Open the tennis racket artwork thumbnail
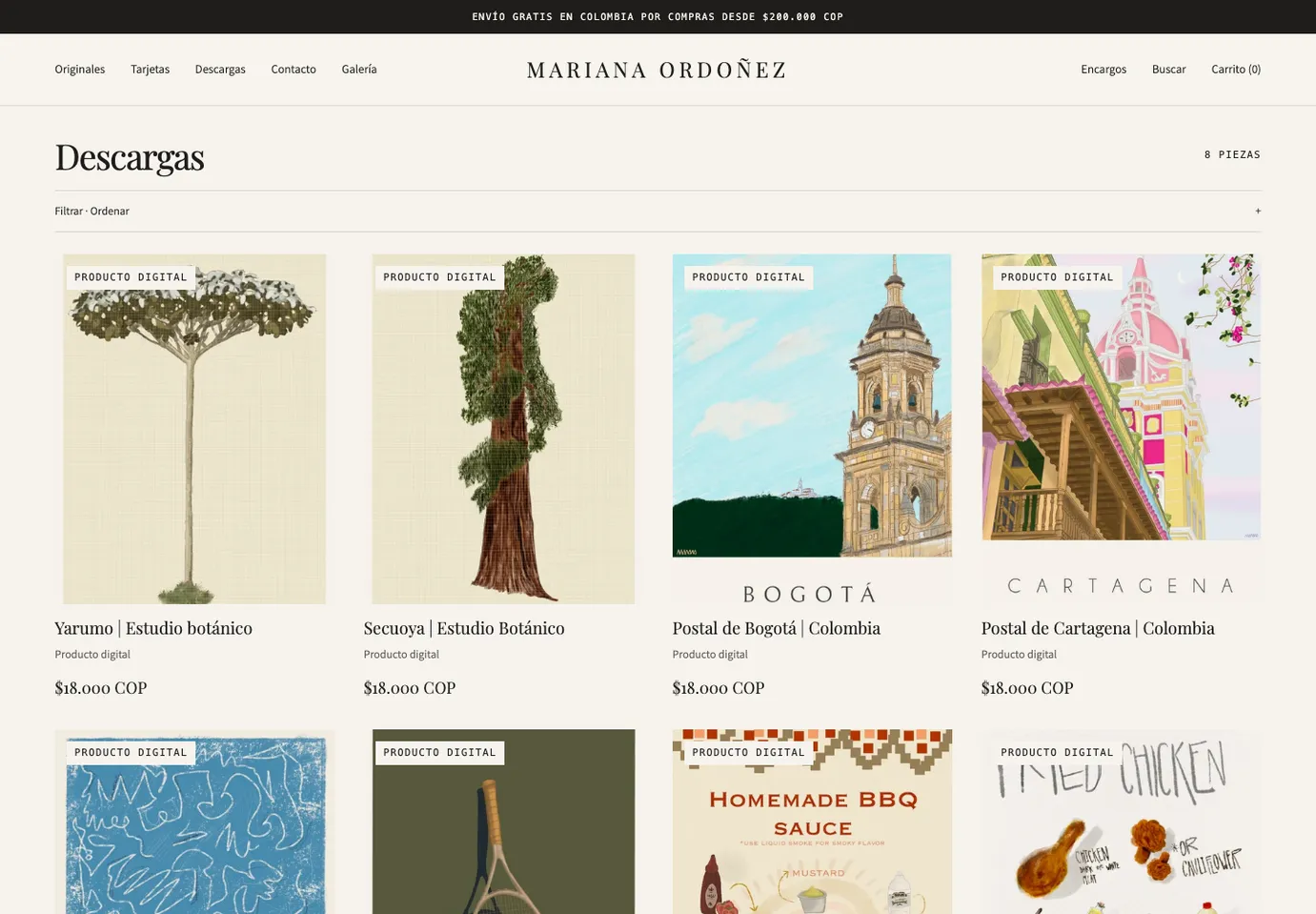The width and height of the screenshot is (1316, 914). pos(503,822)
